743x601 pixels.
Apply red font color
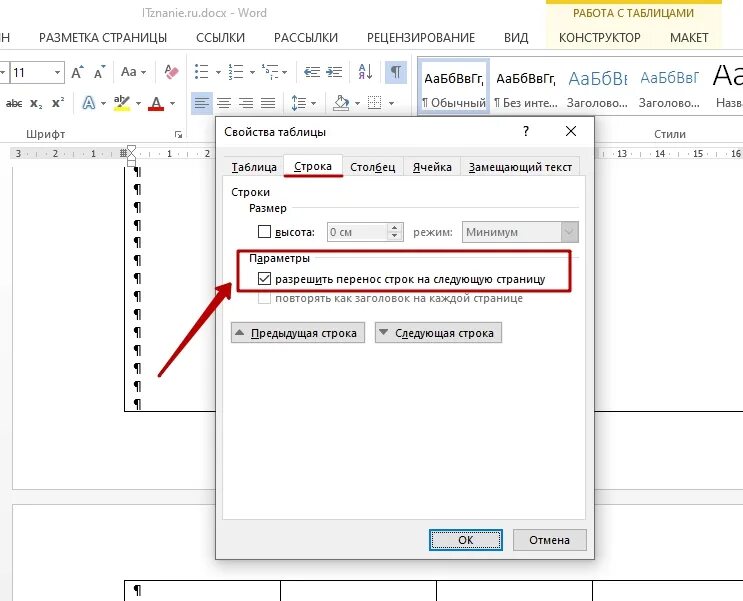coord(156,103)
